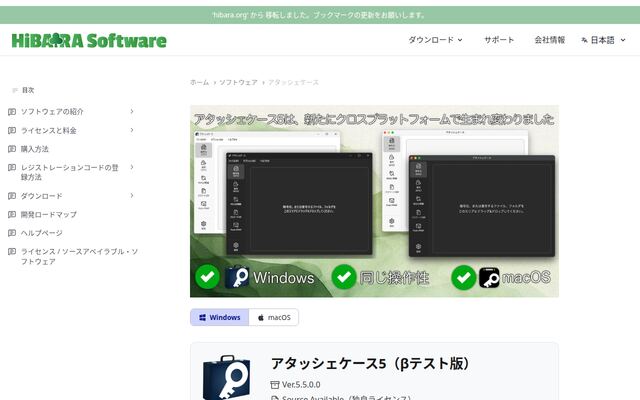
Task: Click the 目次 list icon in sidebar
Action: coord(15,90)
